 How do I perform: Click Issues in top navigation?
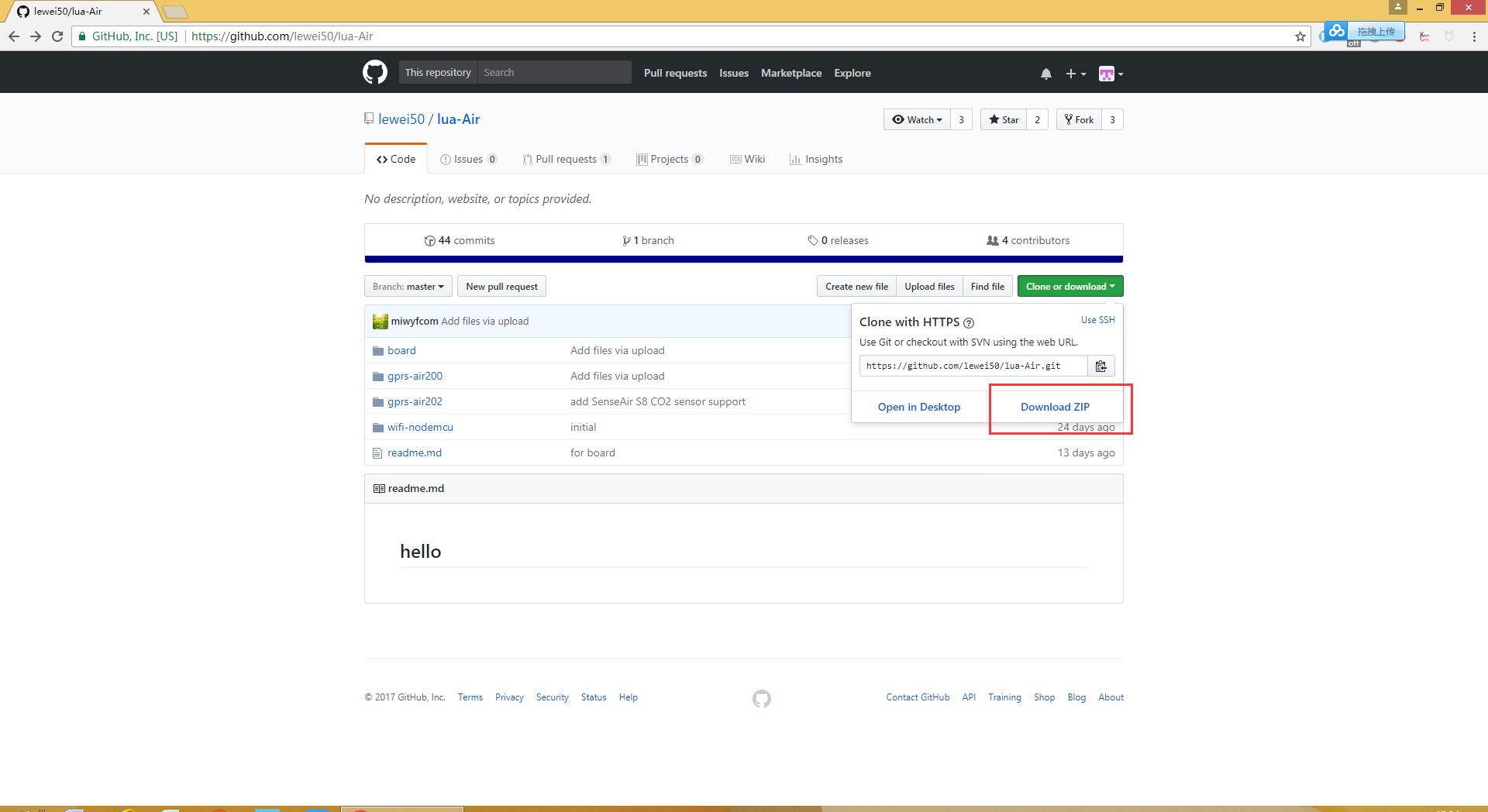pos(734,73)
